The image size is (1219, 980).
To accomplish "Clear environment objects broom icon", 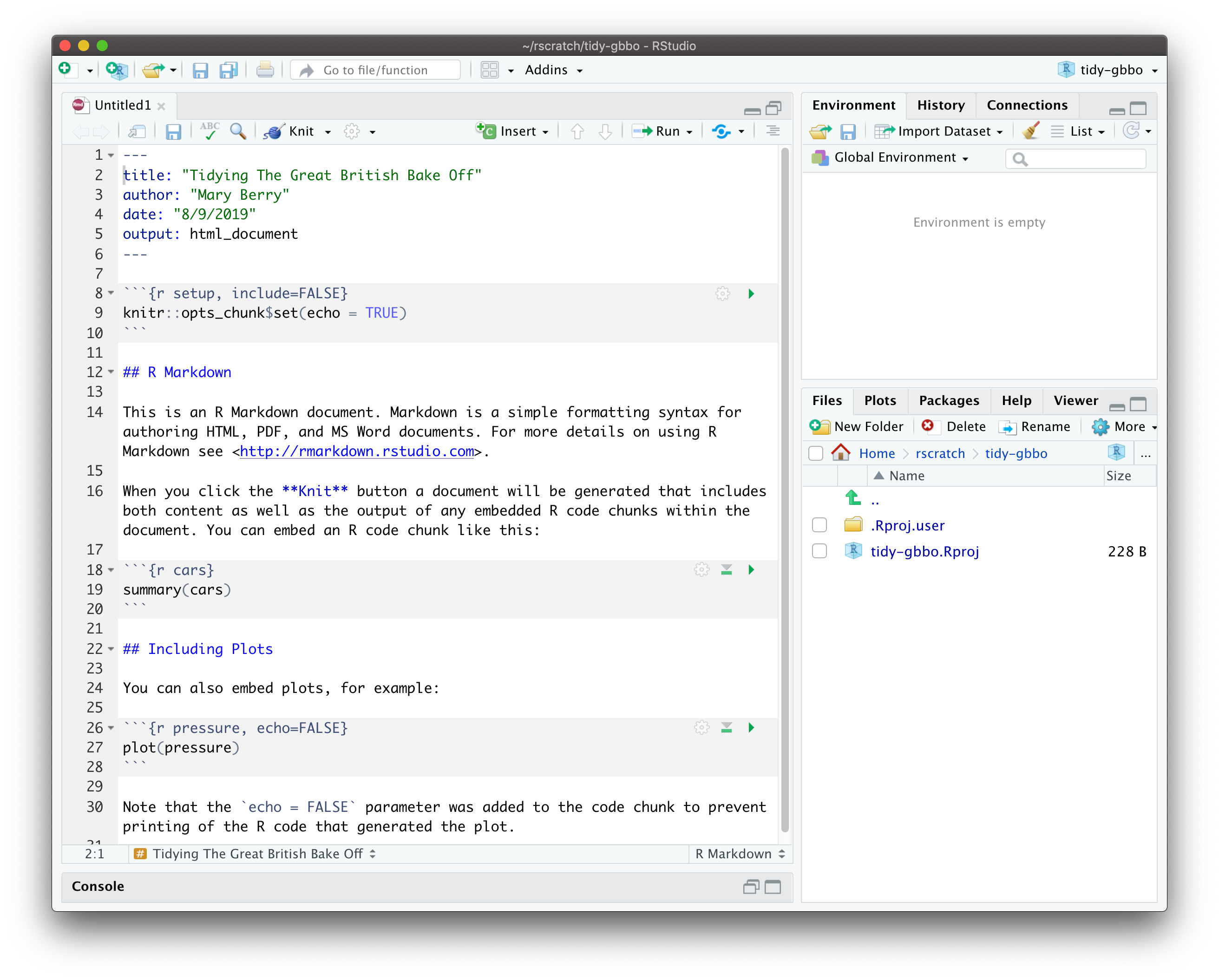I will pyautogui.click(x=1030, y=131).
